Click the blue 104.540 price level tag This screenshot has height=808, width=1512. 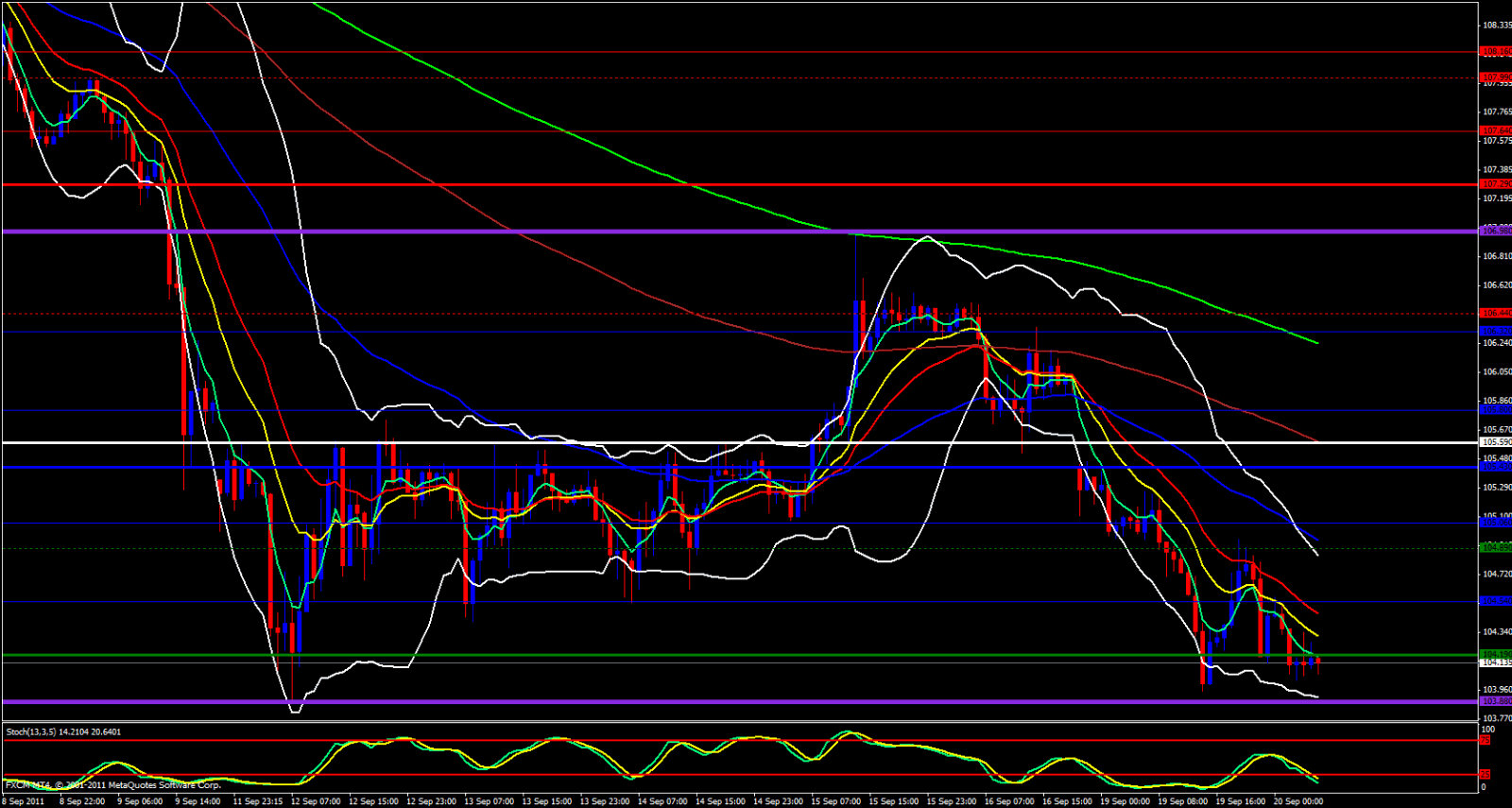pyautogui.click(x=1496, y=601)
